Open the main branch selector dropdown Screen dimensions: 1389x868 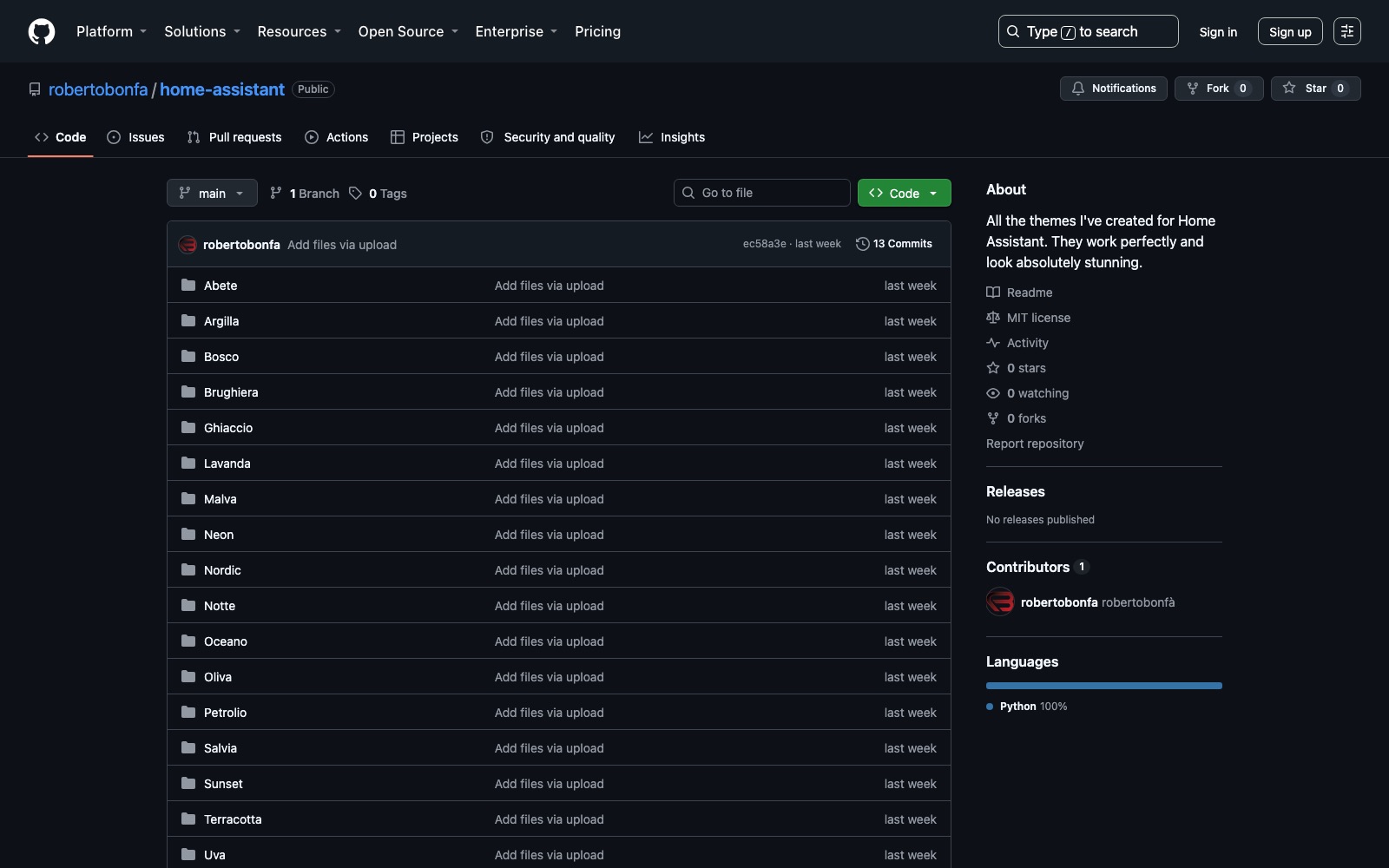[212, 193]
